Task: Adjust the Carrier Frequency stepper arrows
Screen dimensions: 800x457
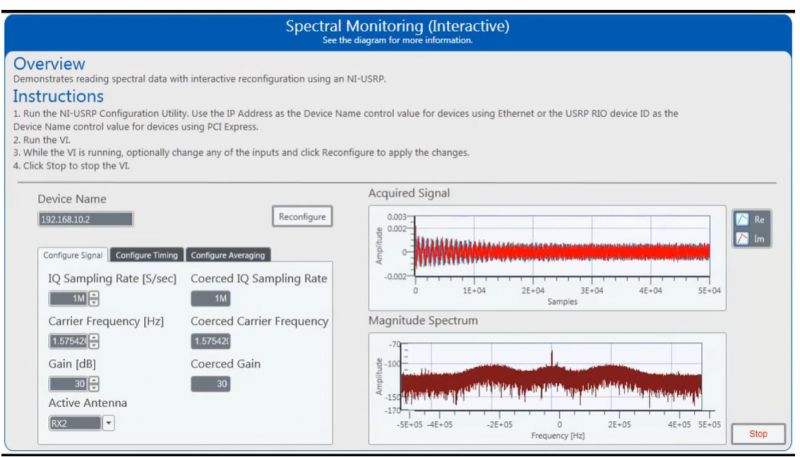Action: (94, 341)
